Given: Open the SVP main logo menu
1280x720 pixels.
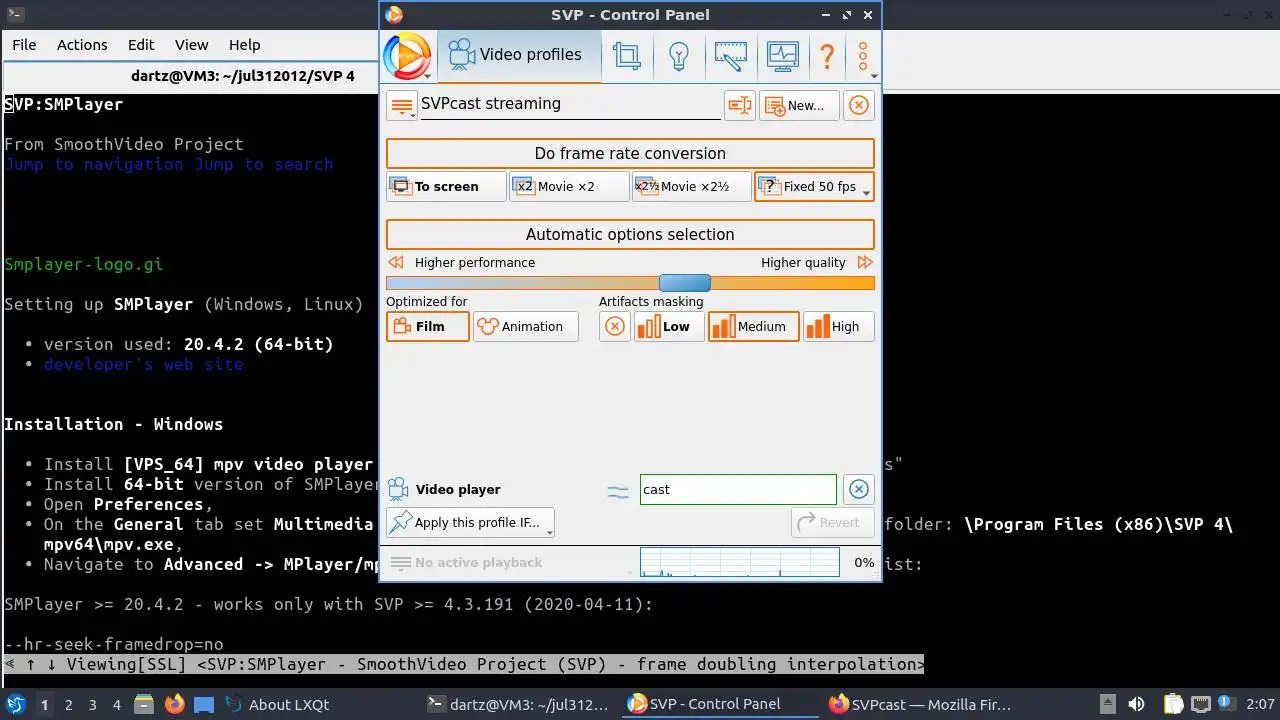Looking at the screenshot, I should (x=407, y=56).
